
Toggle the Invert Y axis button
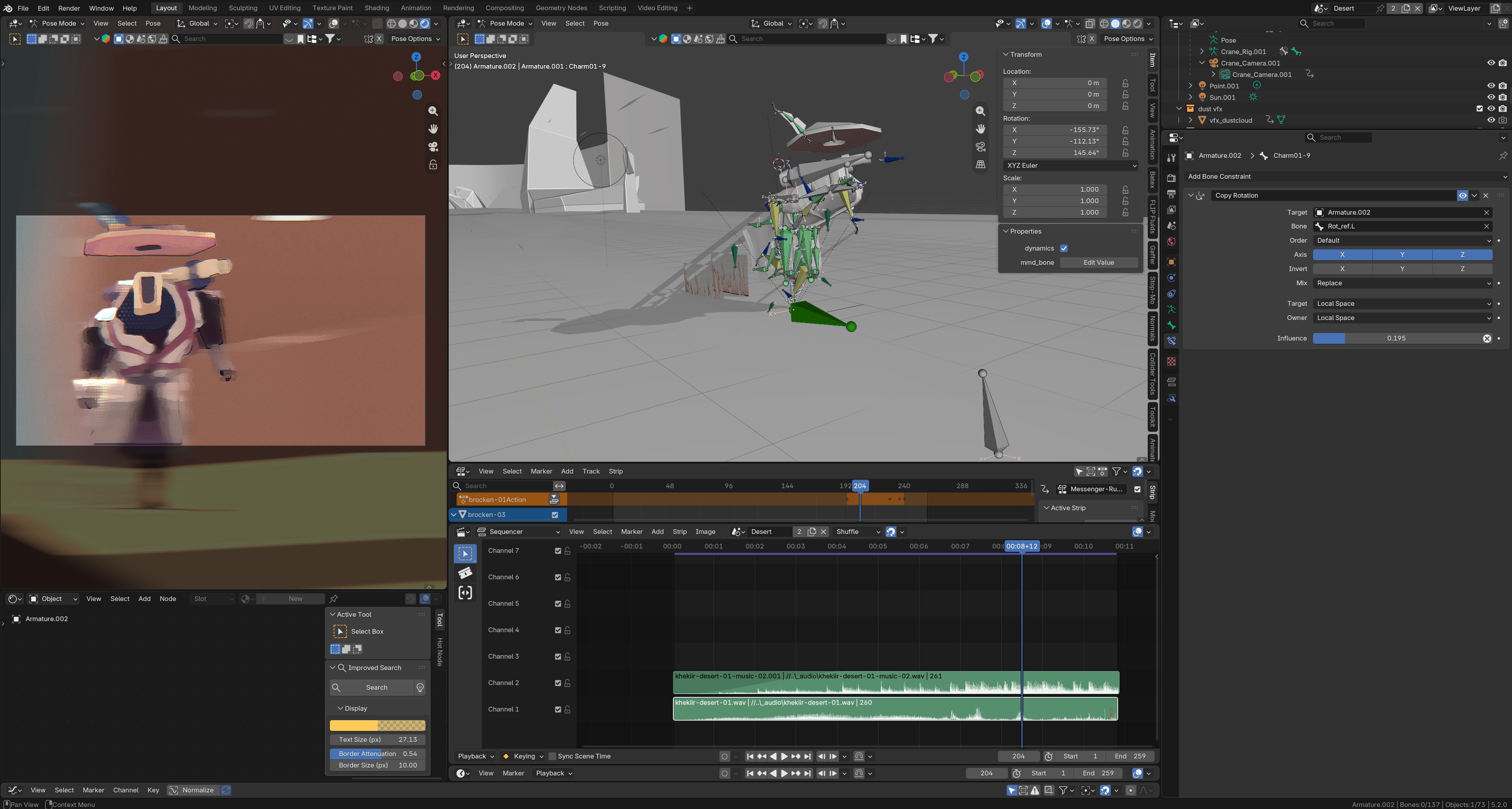pos(1401,269)
